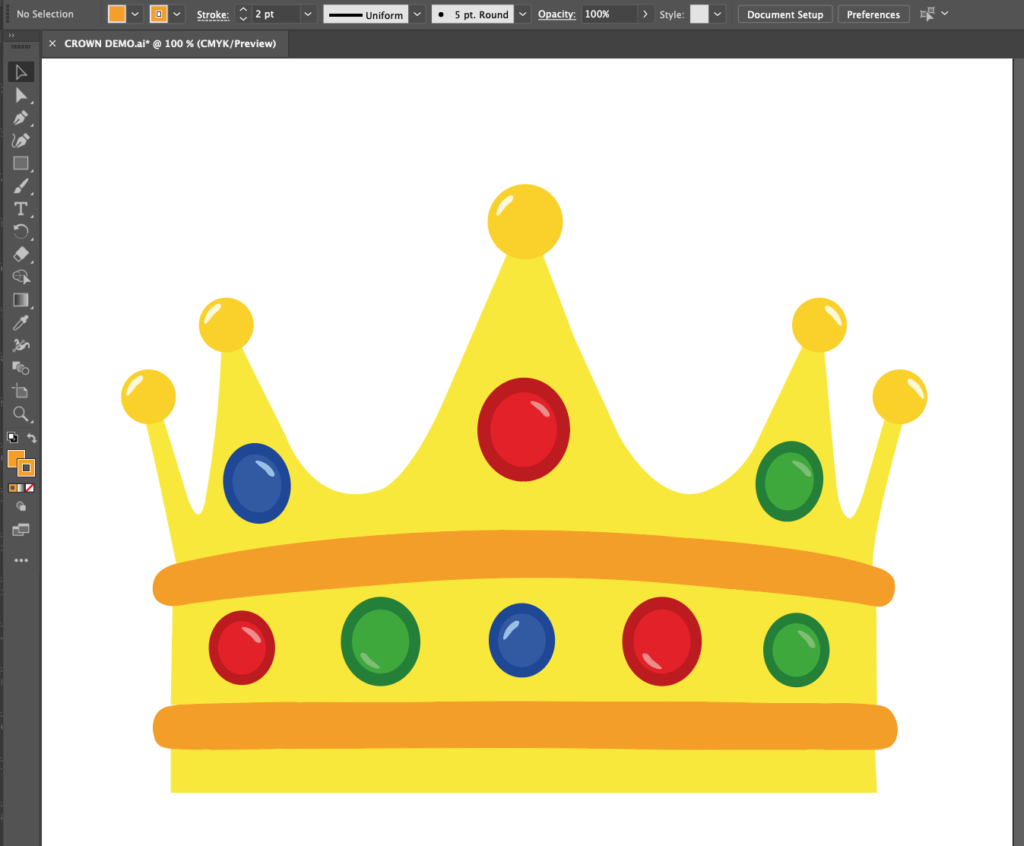Open the 5 pt. Round brush dropdown
1024x846 pixels.
pyautogui.click(x=523, y=15)
